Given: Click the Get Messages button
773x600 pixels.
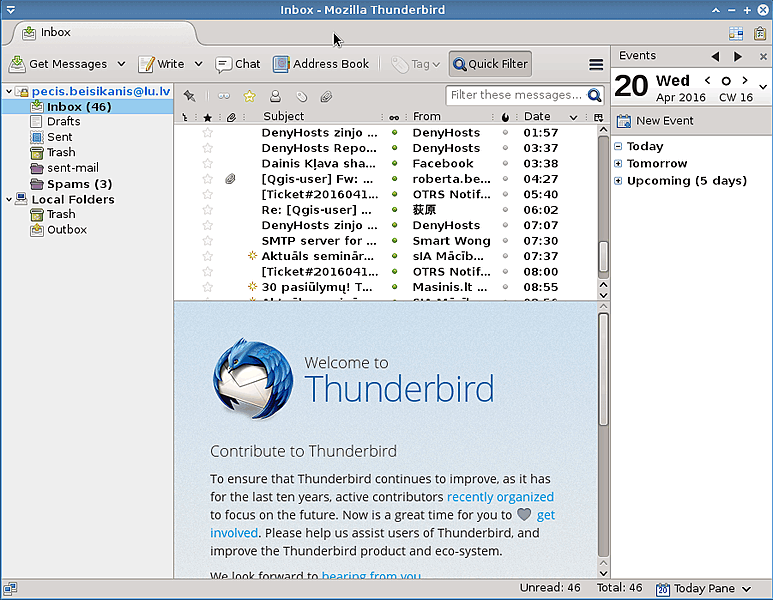Looking at the screenshot, I should tap(58, 64).
